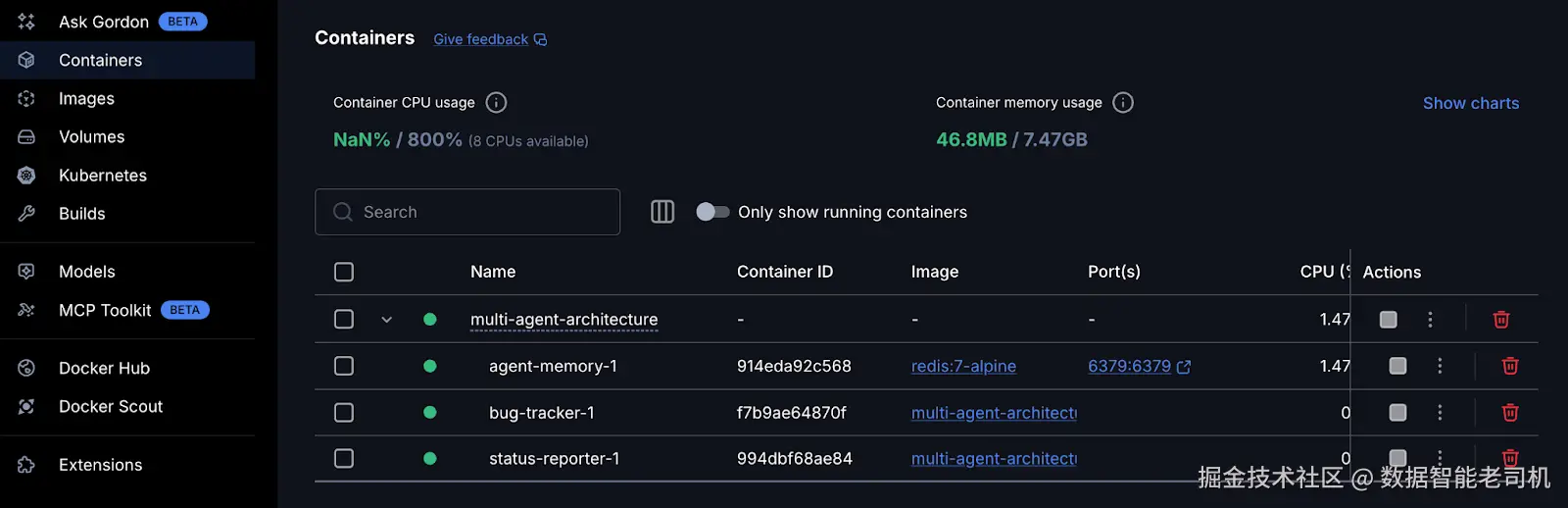Open the Images section
1568x508 pixels.
pos(127,98)
